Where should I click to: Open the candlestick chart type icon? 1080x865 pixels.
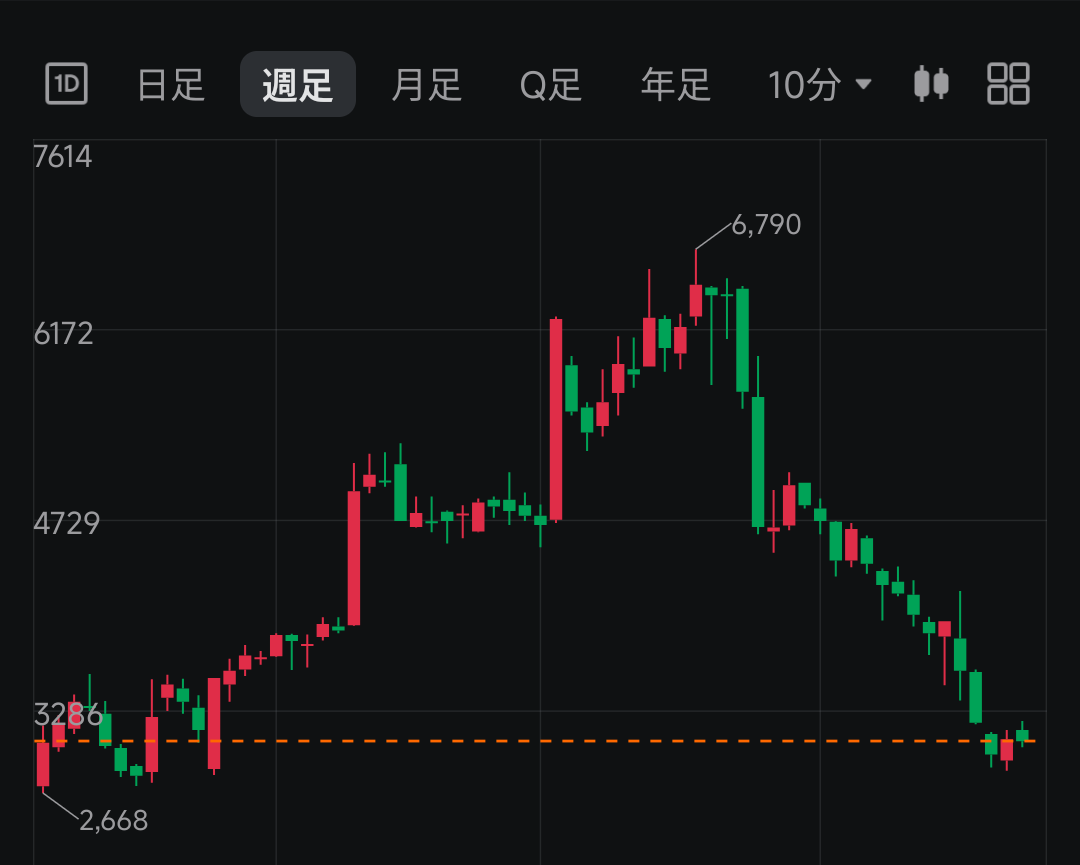[x=931, y=83]
